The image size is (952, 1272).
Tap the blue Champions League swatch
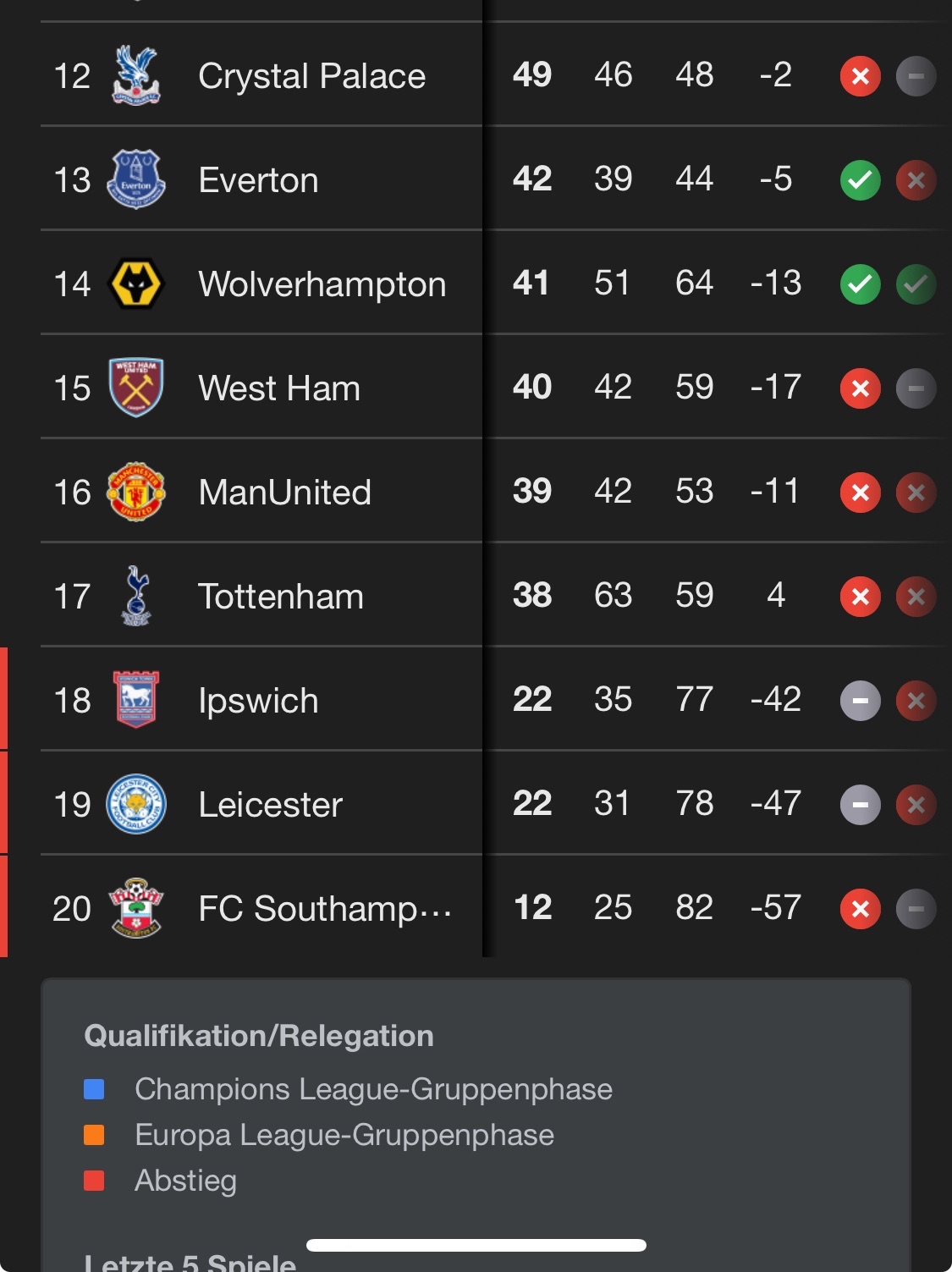pos(94,1089)
